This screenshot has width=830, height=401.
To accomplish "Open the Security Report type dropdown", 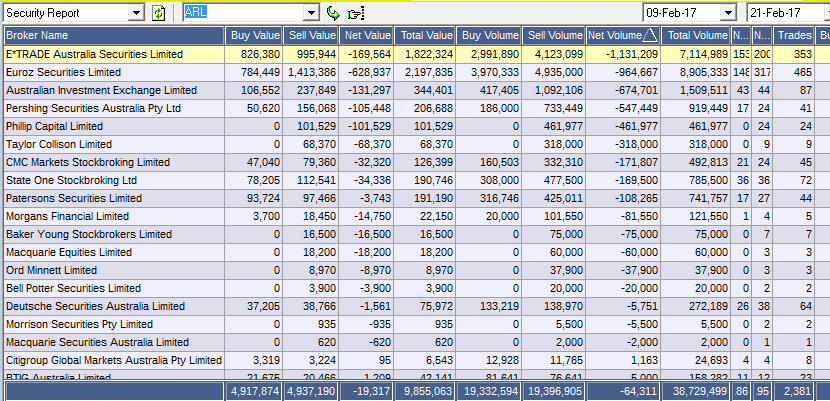I will pyautogui.click(x=137, y=13).
